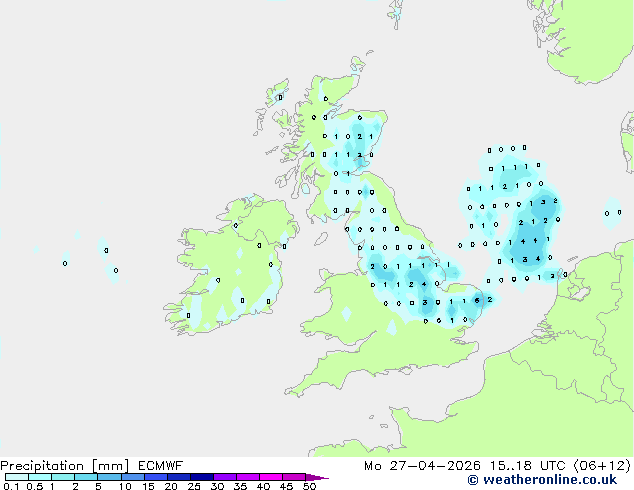Click the 2–5 mm legend color swatch

click(86, 477)
